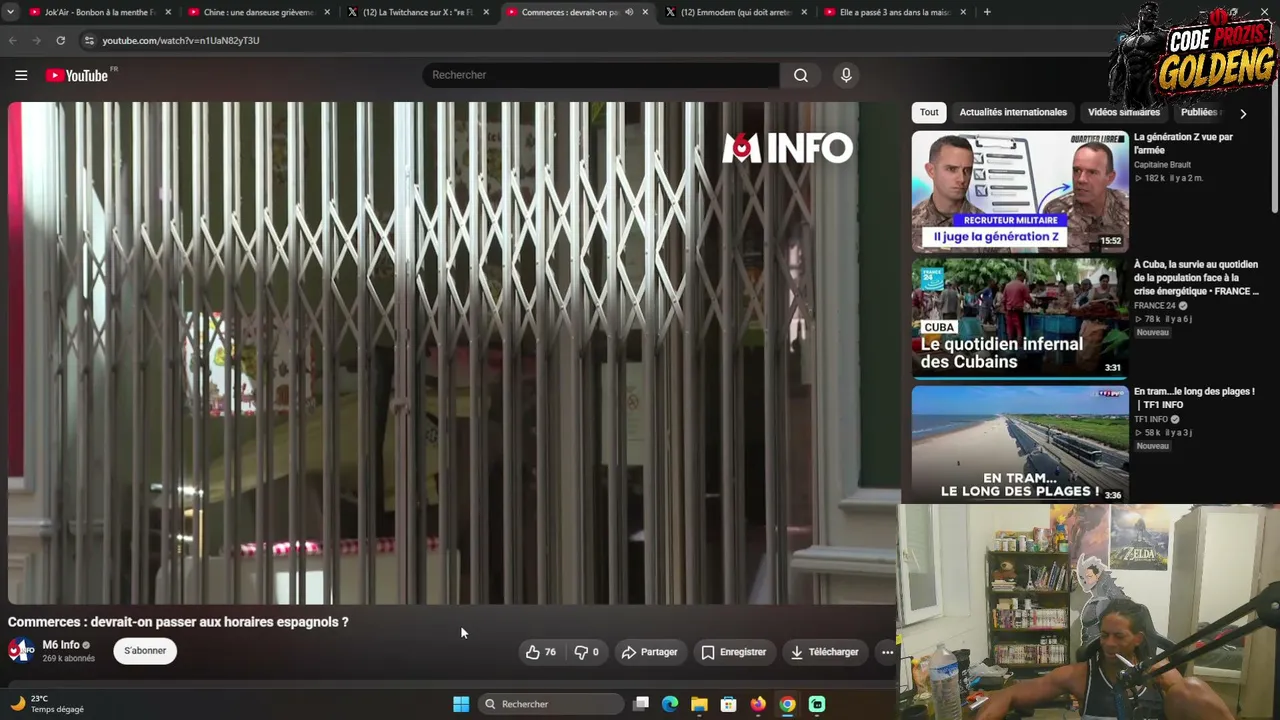Viewport: 1280px width, 720px height.
Task: Close the Jok'Air tab
Action: click(168, 12)
